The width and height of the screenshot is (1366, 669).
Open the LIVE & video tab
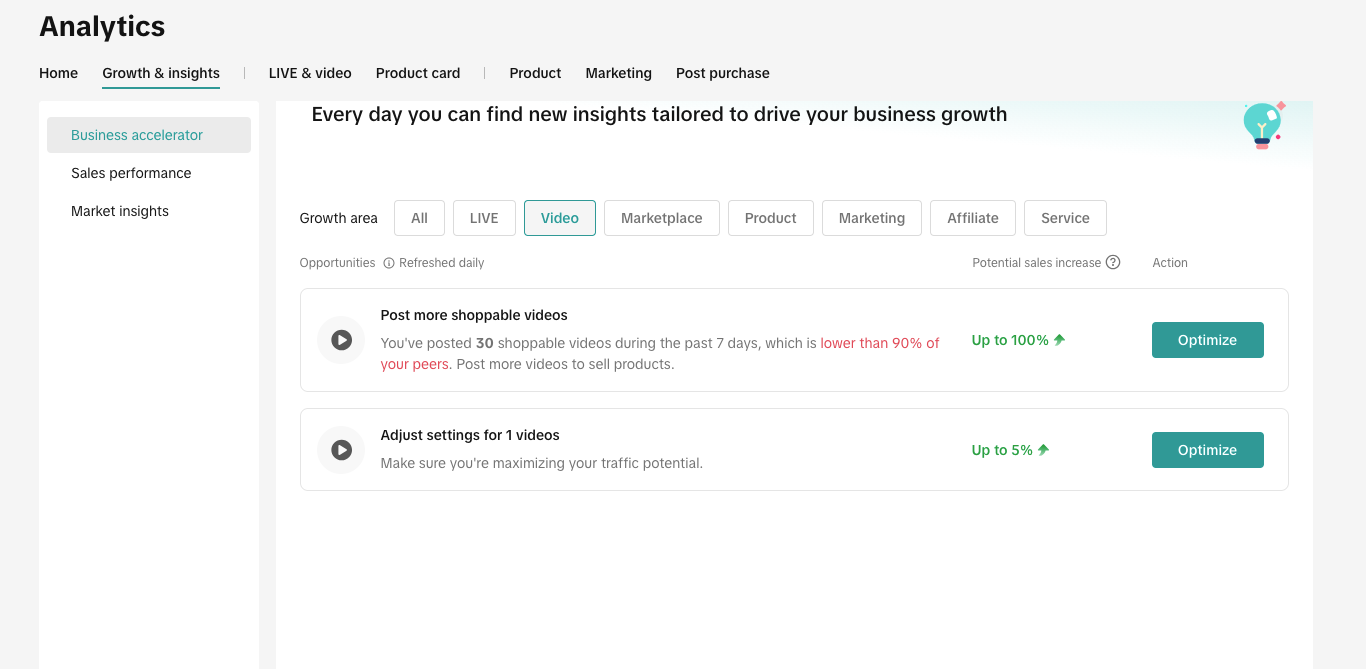[x=310, y=73]
